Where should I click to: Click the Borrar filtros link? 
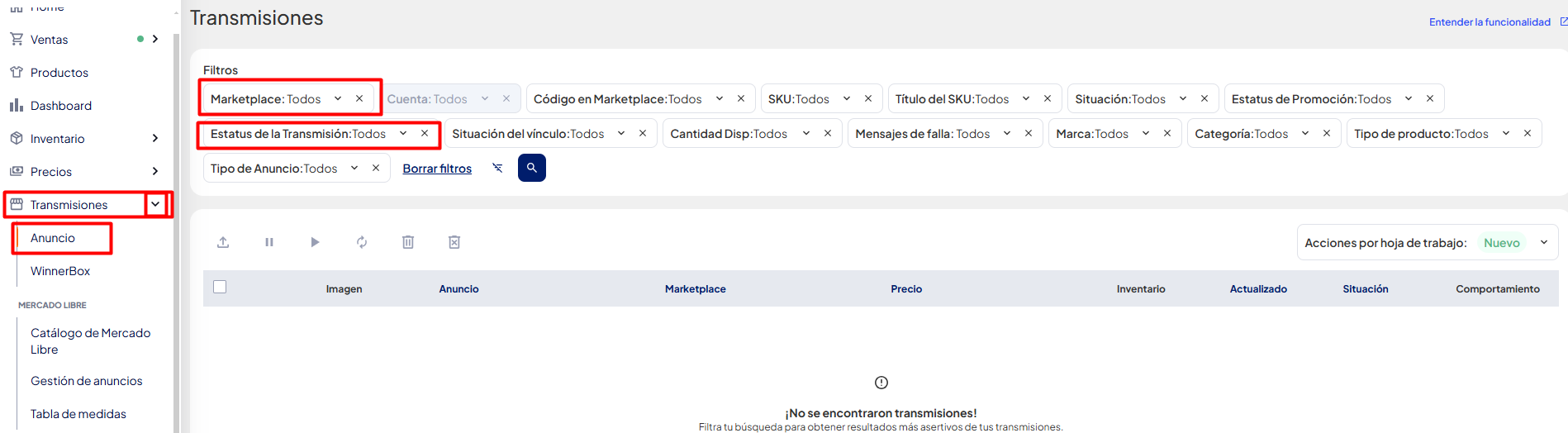437,169
